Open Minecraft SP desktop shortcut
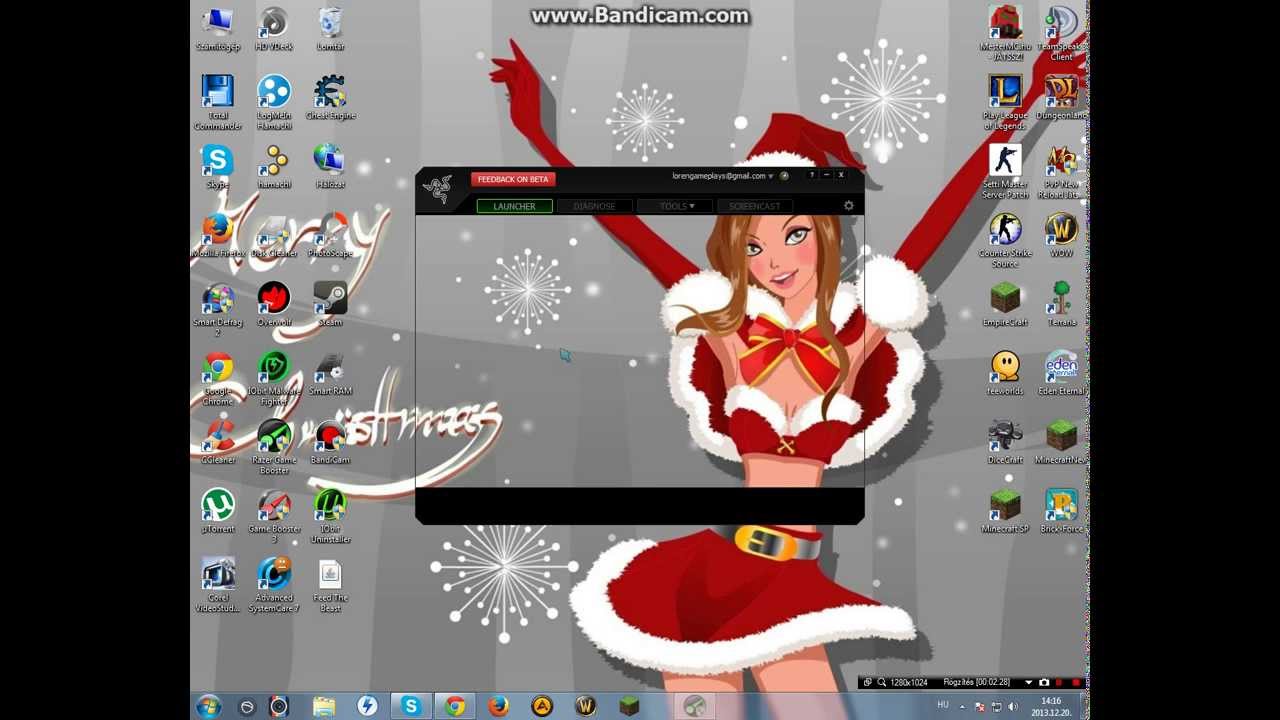Image resolution: width=1280 pixels, height=720 pixels. coord(1005,512)
